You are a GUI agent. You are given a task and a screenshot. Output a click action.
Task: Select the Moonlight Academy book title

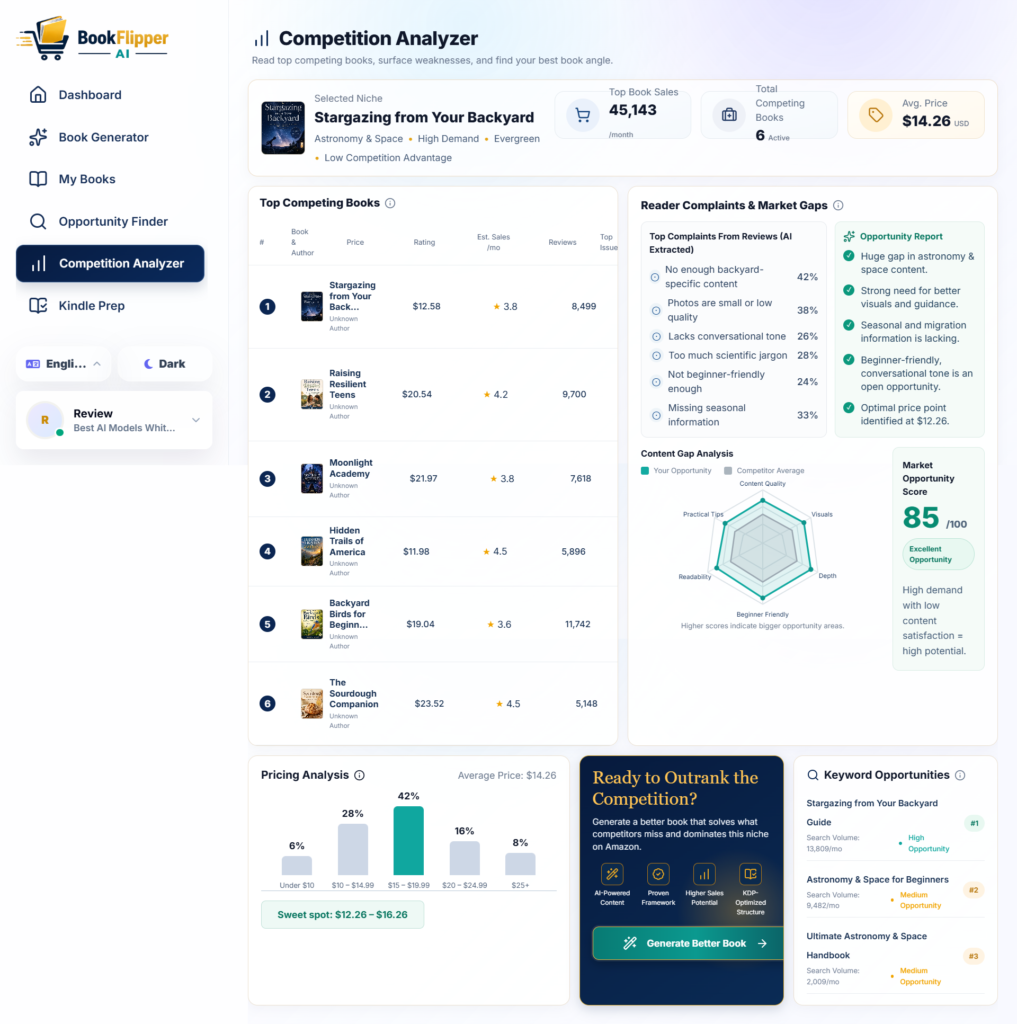tap(351, 468)
